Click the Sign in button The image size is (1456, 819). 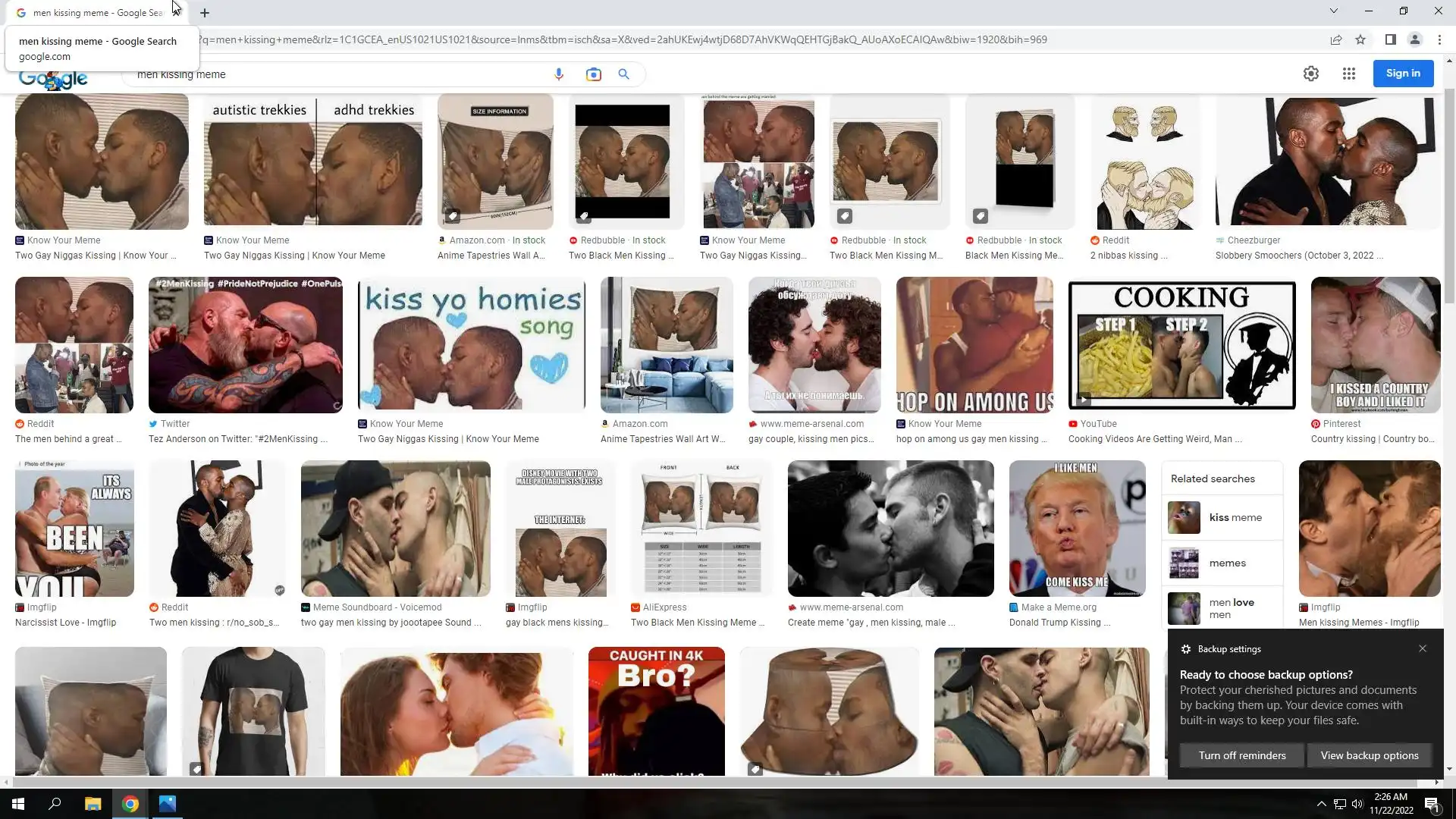tap(1402, 74)
